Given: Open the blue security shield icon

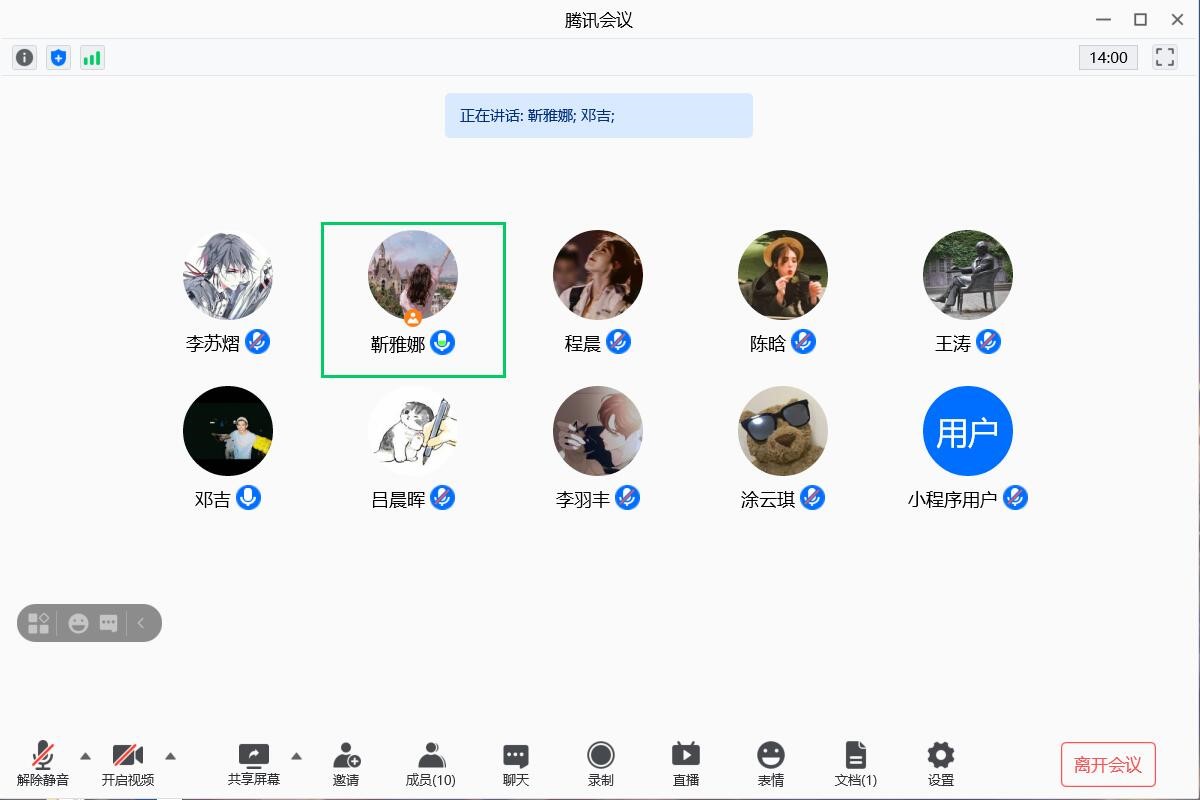Looking at the screenshot, I should click(x=58, y=58).
